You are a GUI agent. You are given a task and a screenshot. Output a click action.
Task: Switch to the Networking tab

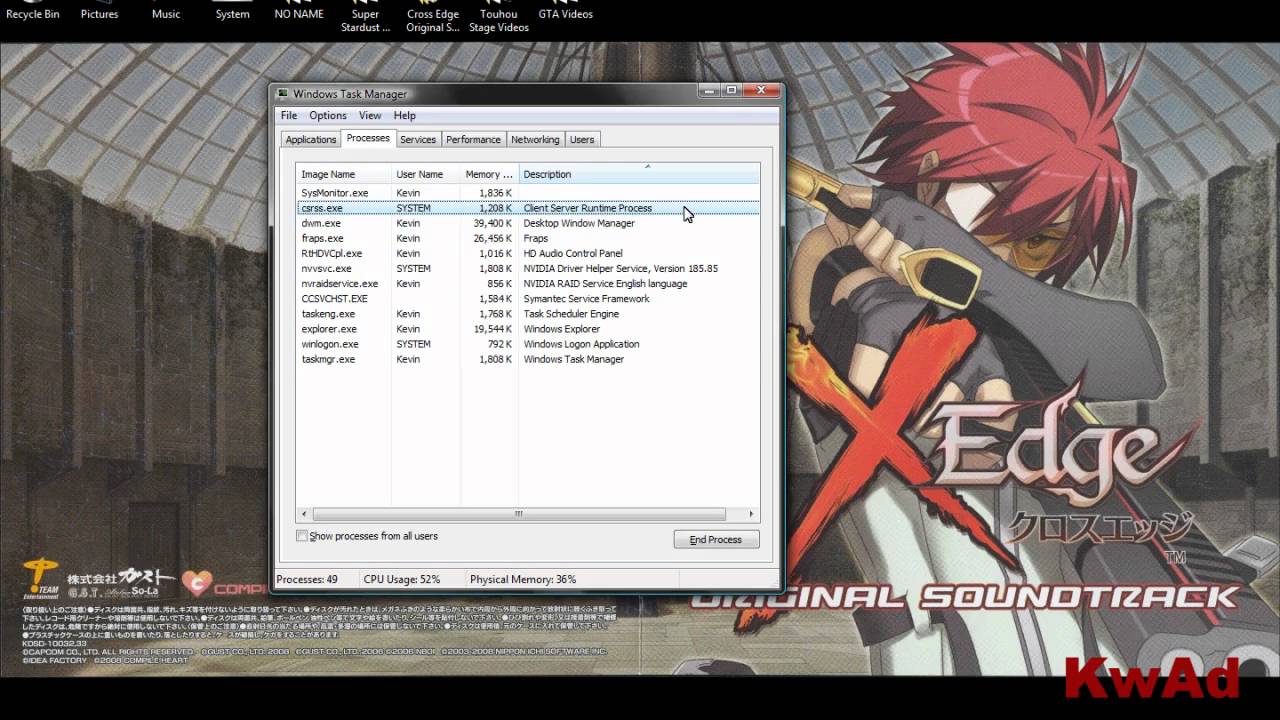(x=535, y=139)
